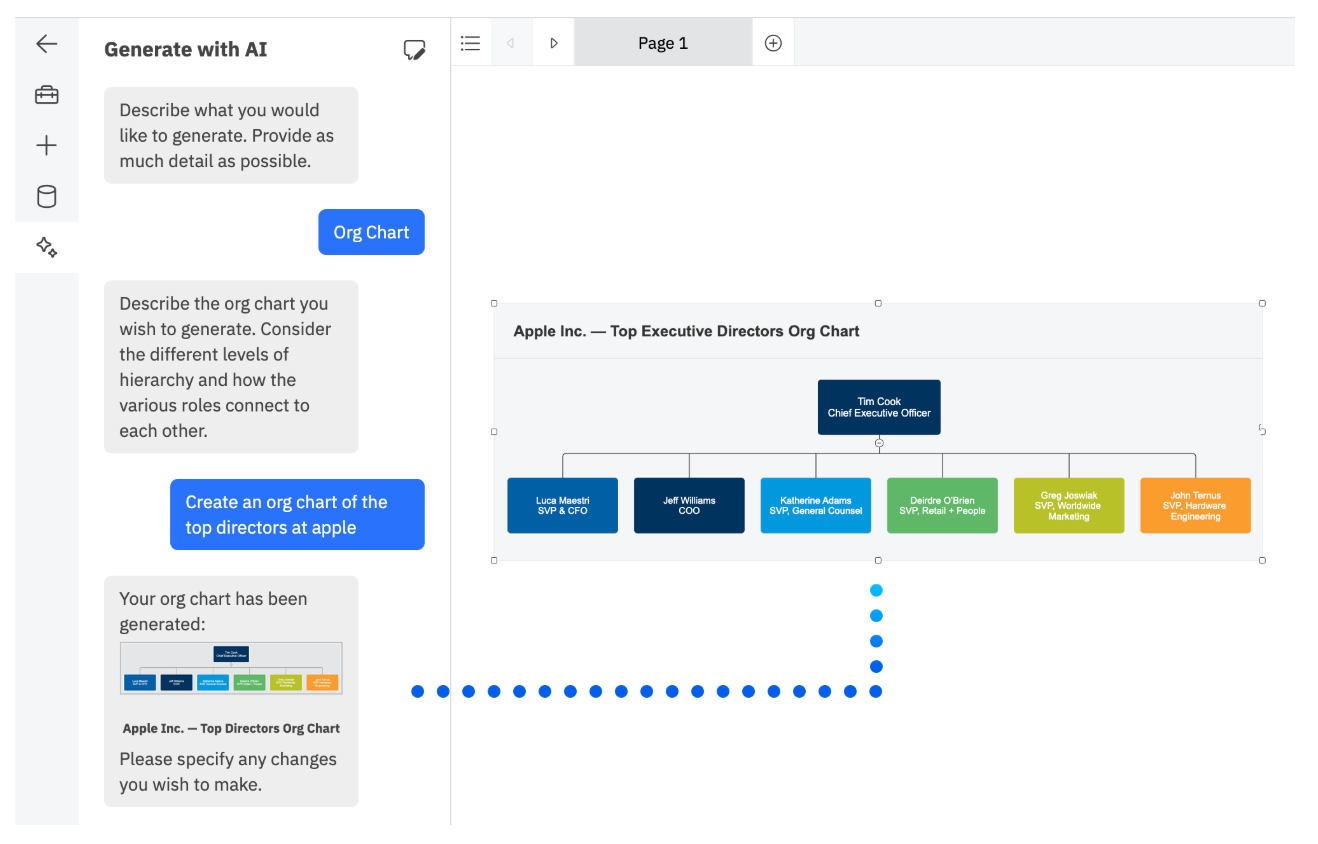
Task: Click the 'Your org chart has been generated:' text
Action: [213, 611]
